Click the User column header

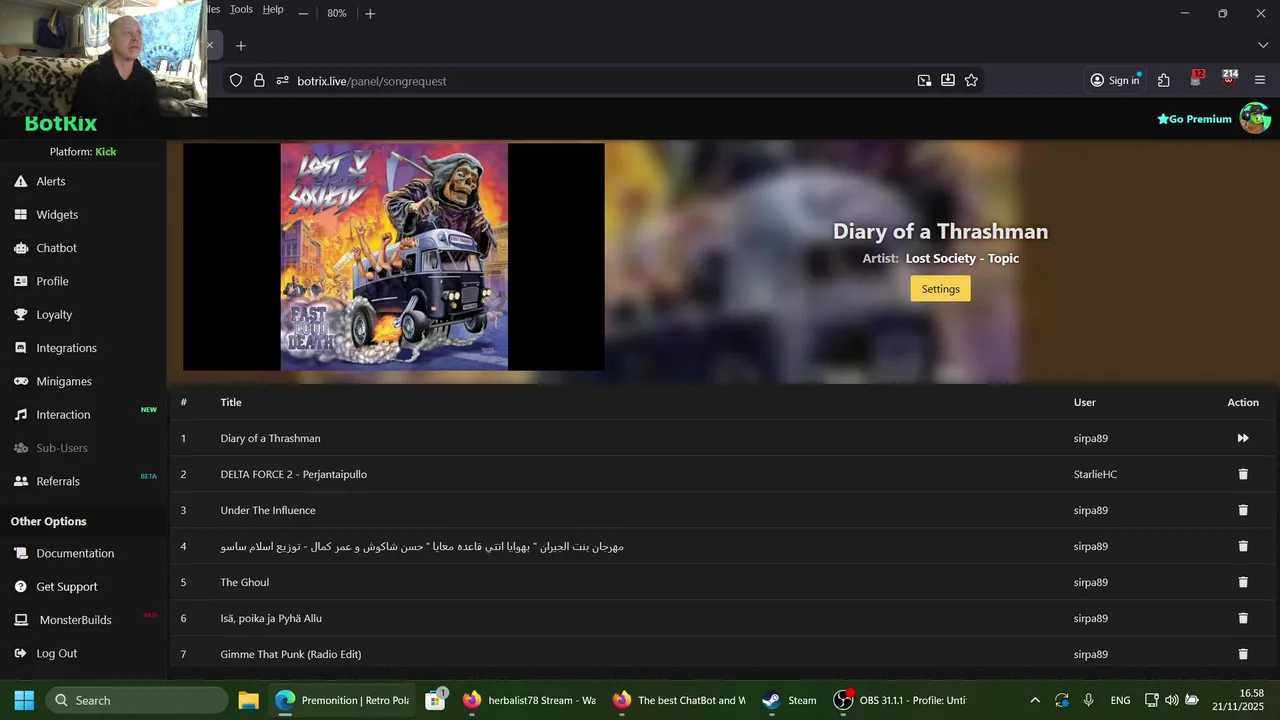[1085, 402]
